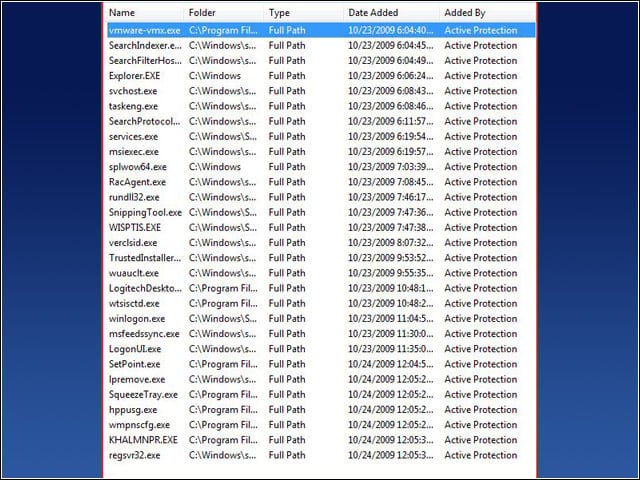Click date 10/23/2009 9:55:35 cell
Screen dimensions: 640x480
tap(391, 273)
